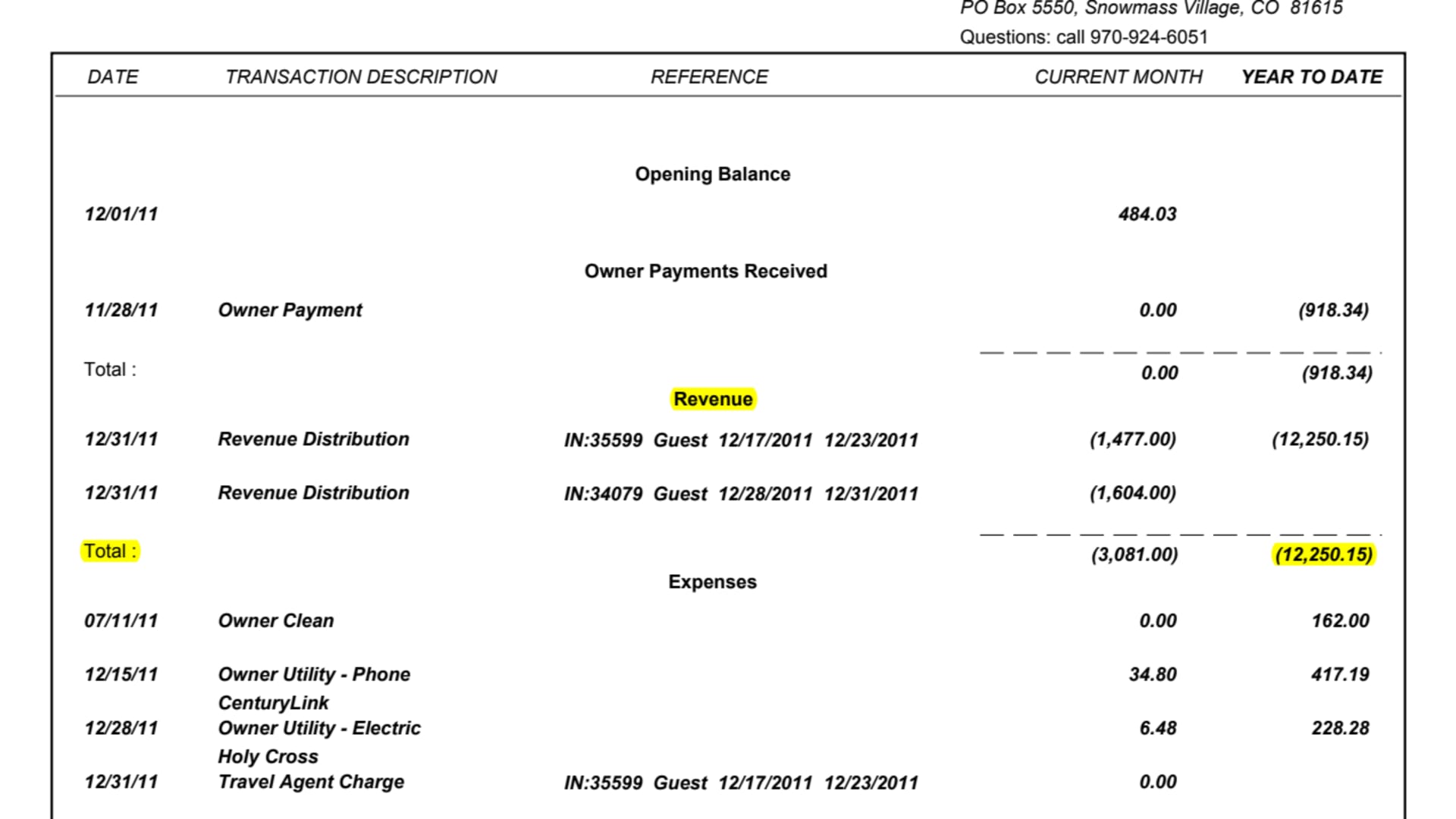
Task: Click the CenturyLink vendor line
Action: (273, 703)
